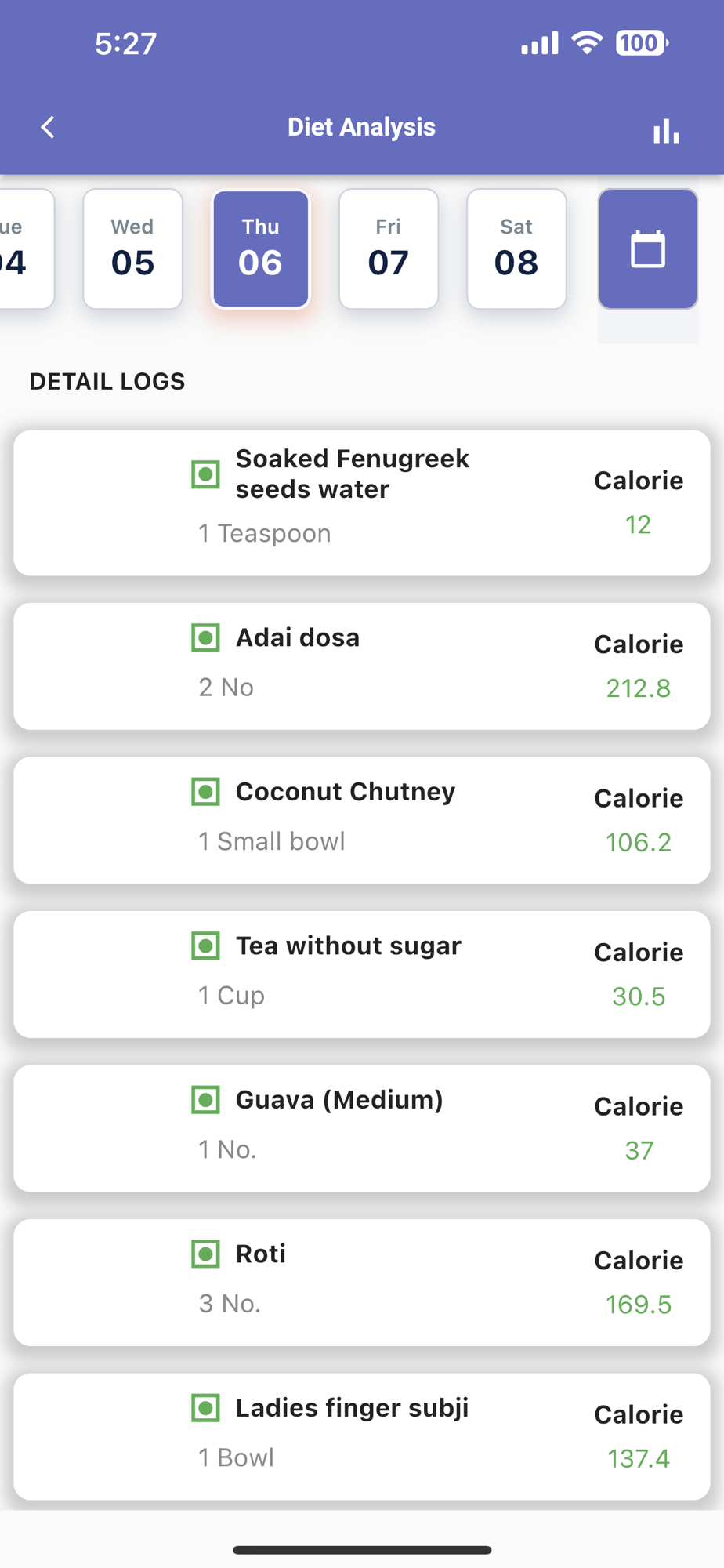Image resolution: width=724 pixels, height=1568 pixels.
Task: Select the highlighted Thu 06 date
Action: [x=261, y=249]
